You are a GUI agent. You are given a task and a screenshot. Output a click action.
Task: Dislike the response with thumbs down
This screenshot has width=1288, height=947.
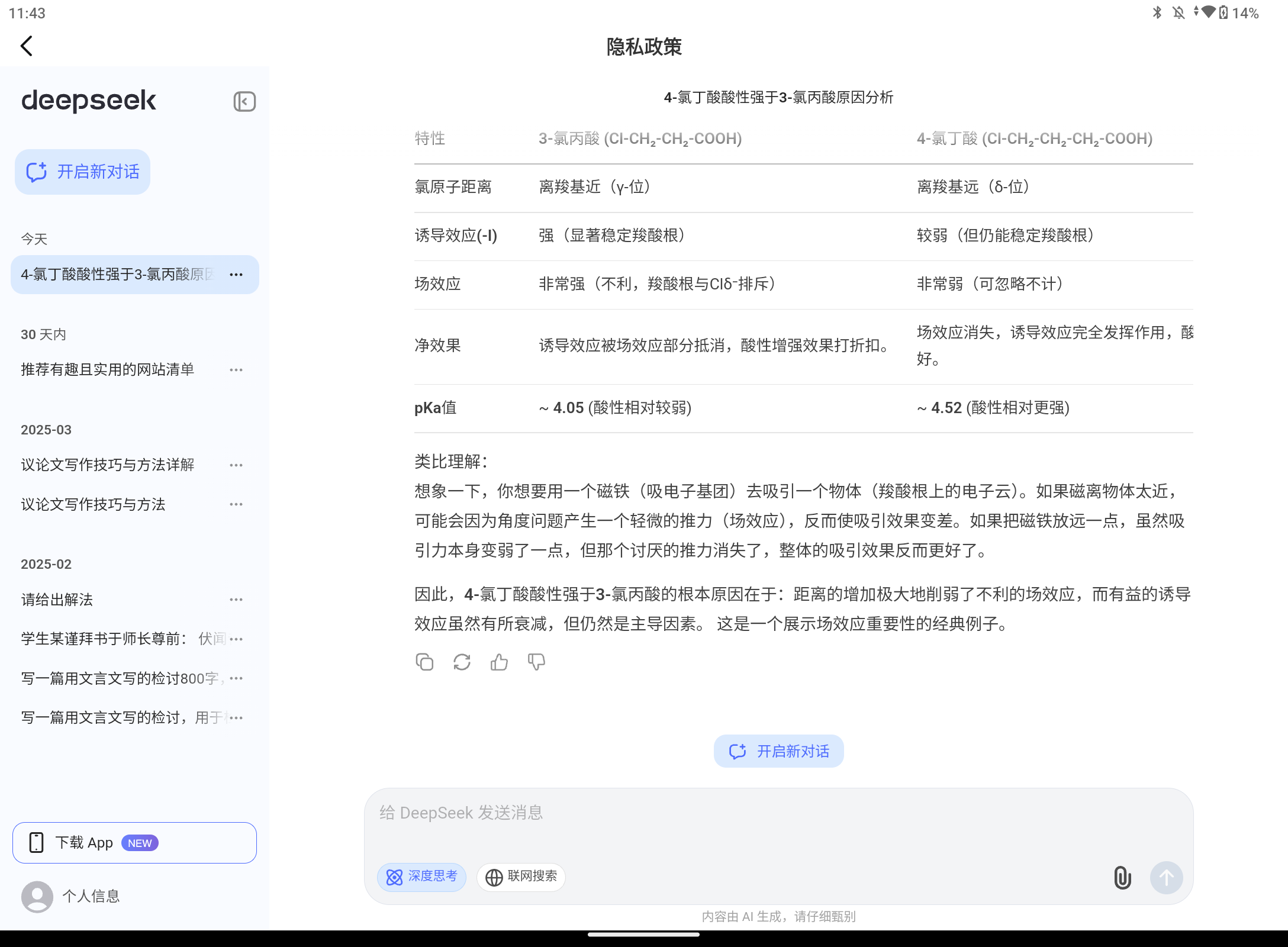536,662
